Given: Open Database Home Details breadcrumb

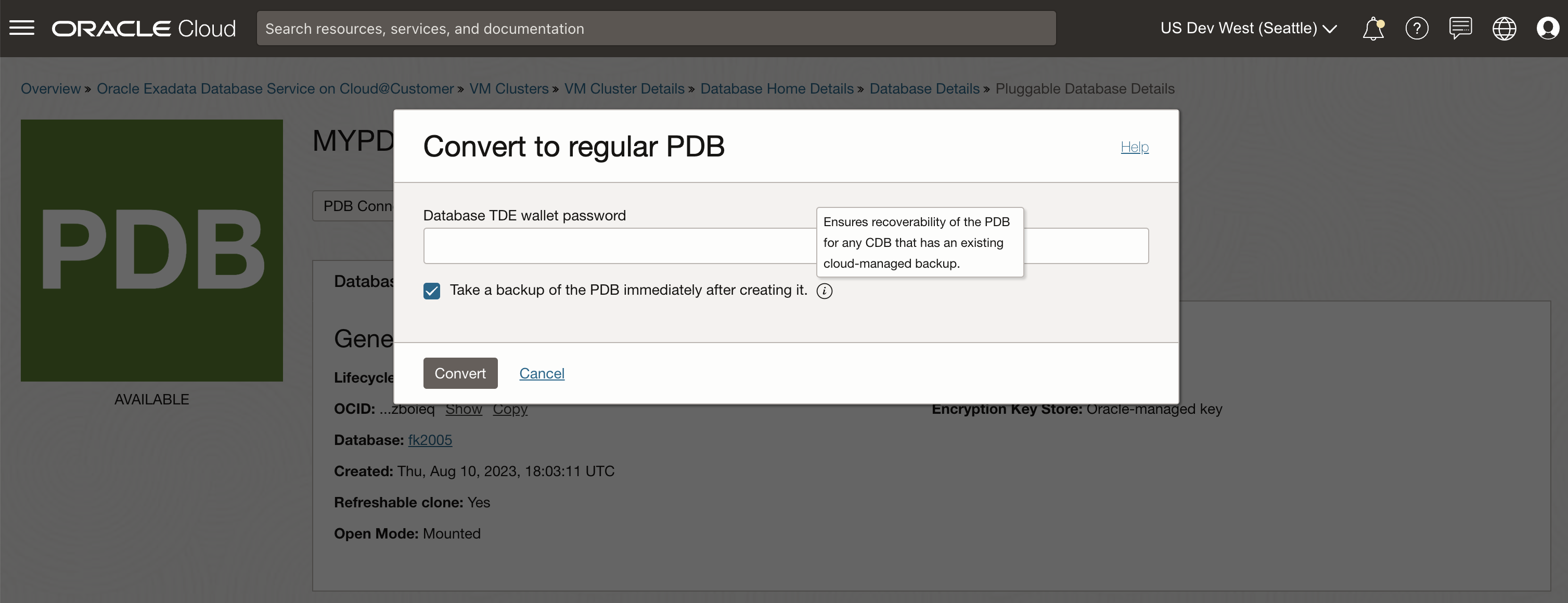Looking at the screenshot, I should click(777, 89).
